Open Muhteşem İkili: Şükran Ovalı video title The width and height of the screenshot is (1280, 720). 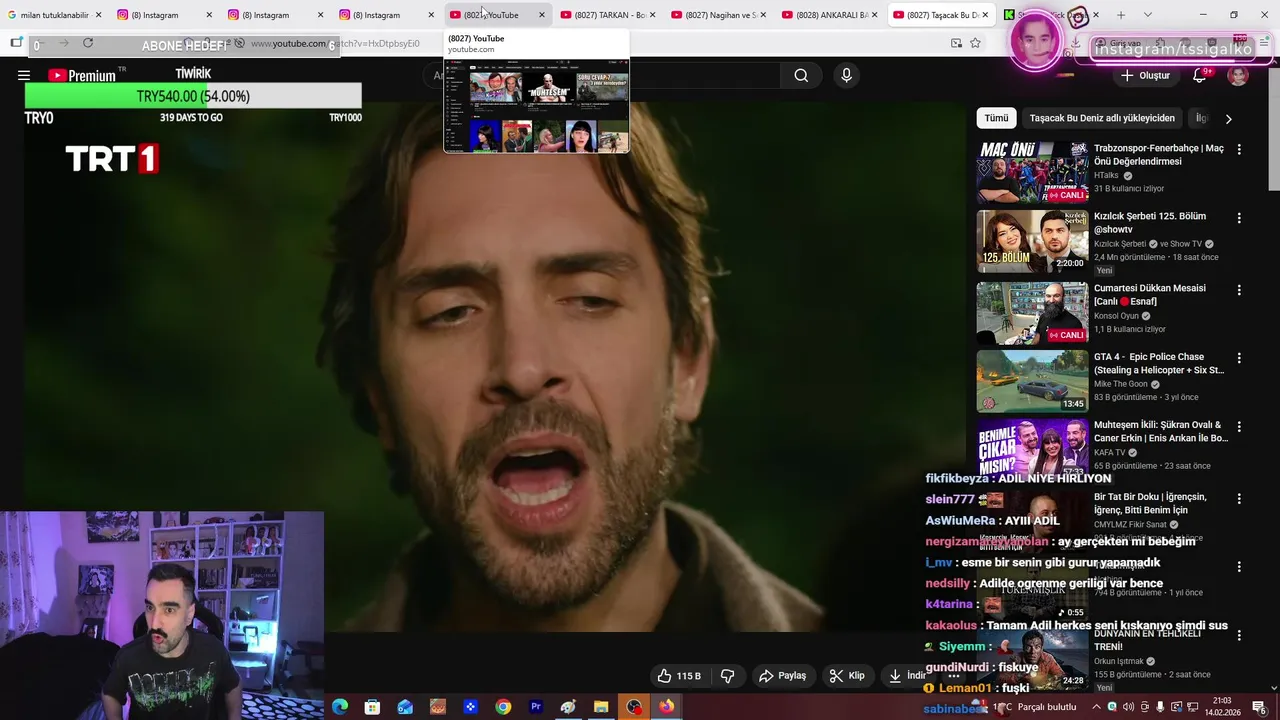(x=1161, y=431)
